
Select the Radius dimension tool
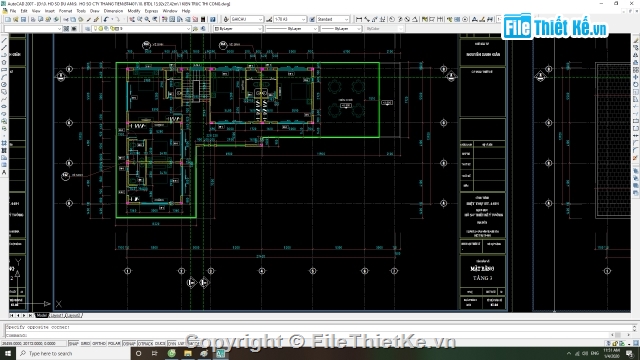[x=392, y=19]
